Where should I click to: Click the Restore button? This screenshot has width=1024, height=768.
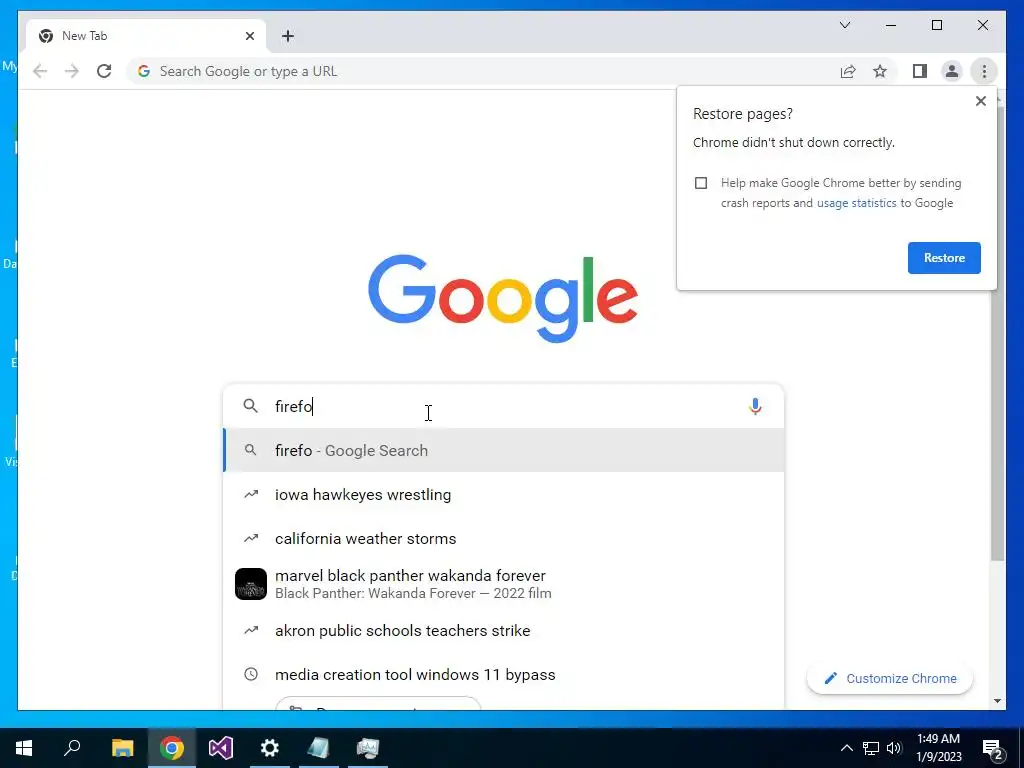coord(944,258)
